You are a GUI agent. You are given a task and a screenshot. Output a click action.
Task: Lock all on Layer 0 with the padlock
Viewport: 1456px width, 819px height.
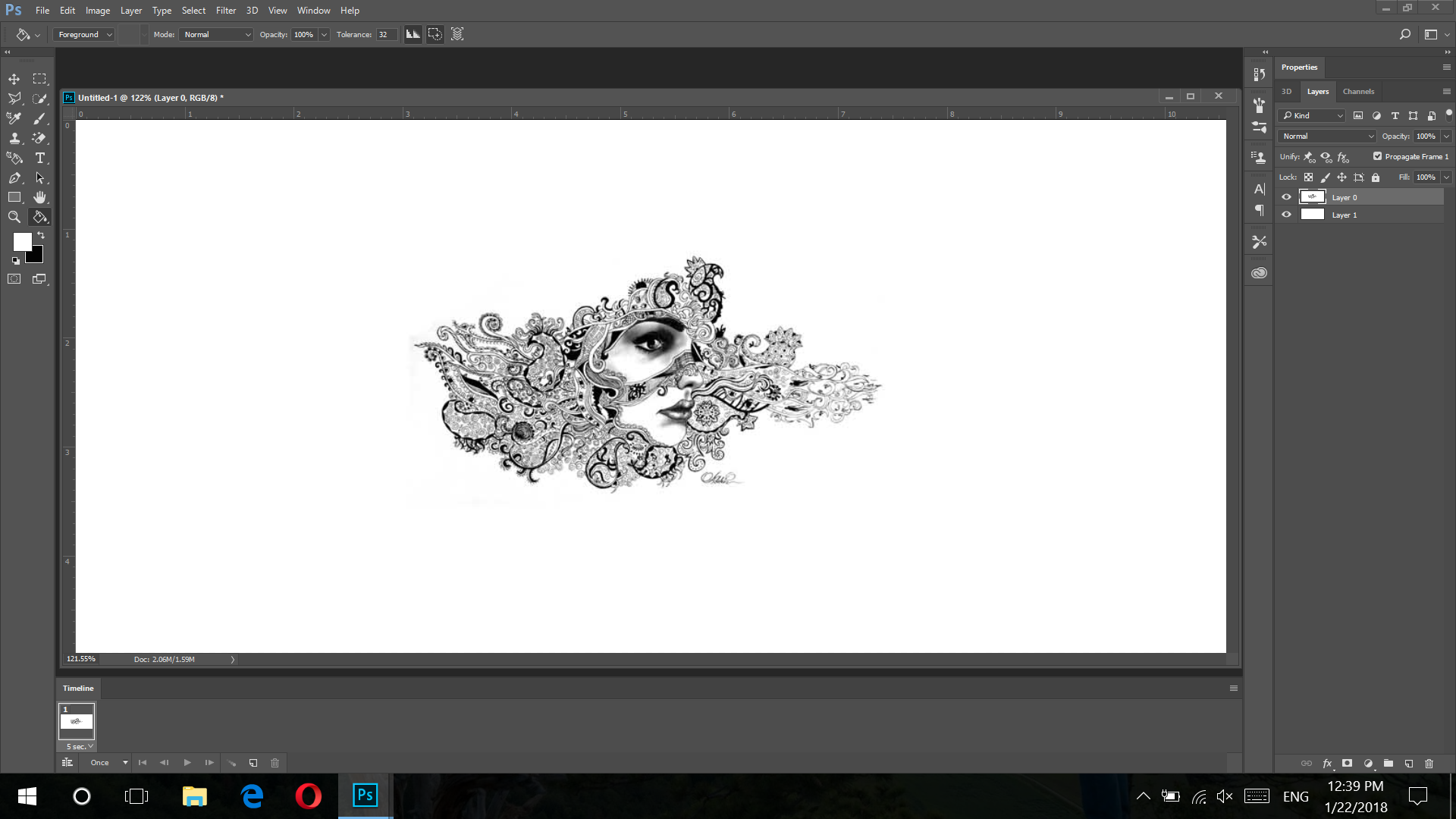coord(1375,177)
